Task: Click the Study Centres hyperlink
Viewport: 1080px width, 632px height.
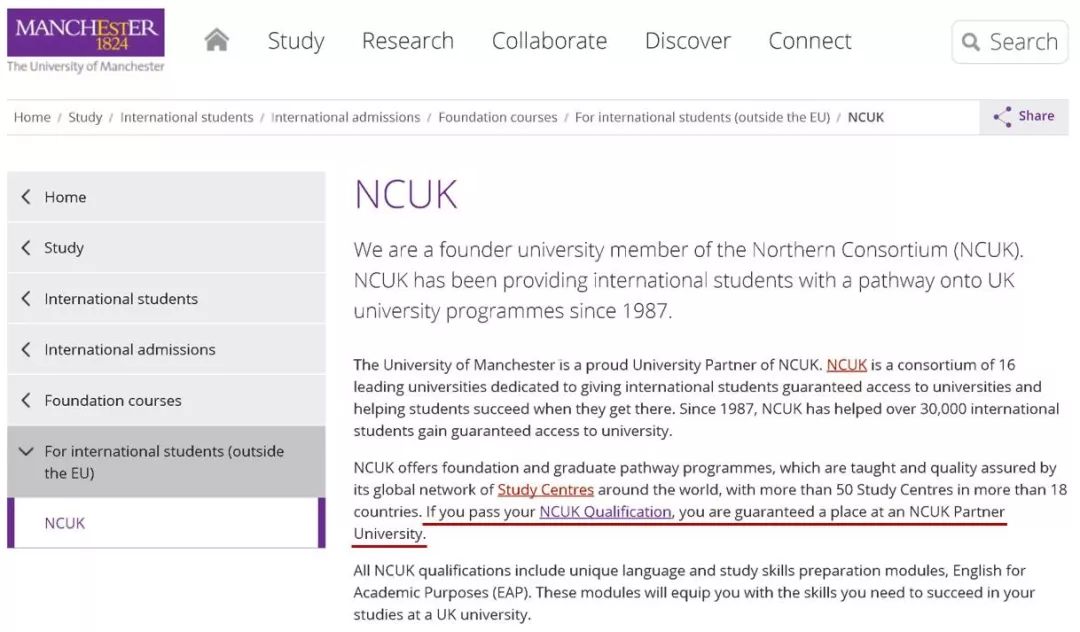Action: click(x=545, y=490)
